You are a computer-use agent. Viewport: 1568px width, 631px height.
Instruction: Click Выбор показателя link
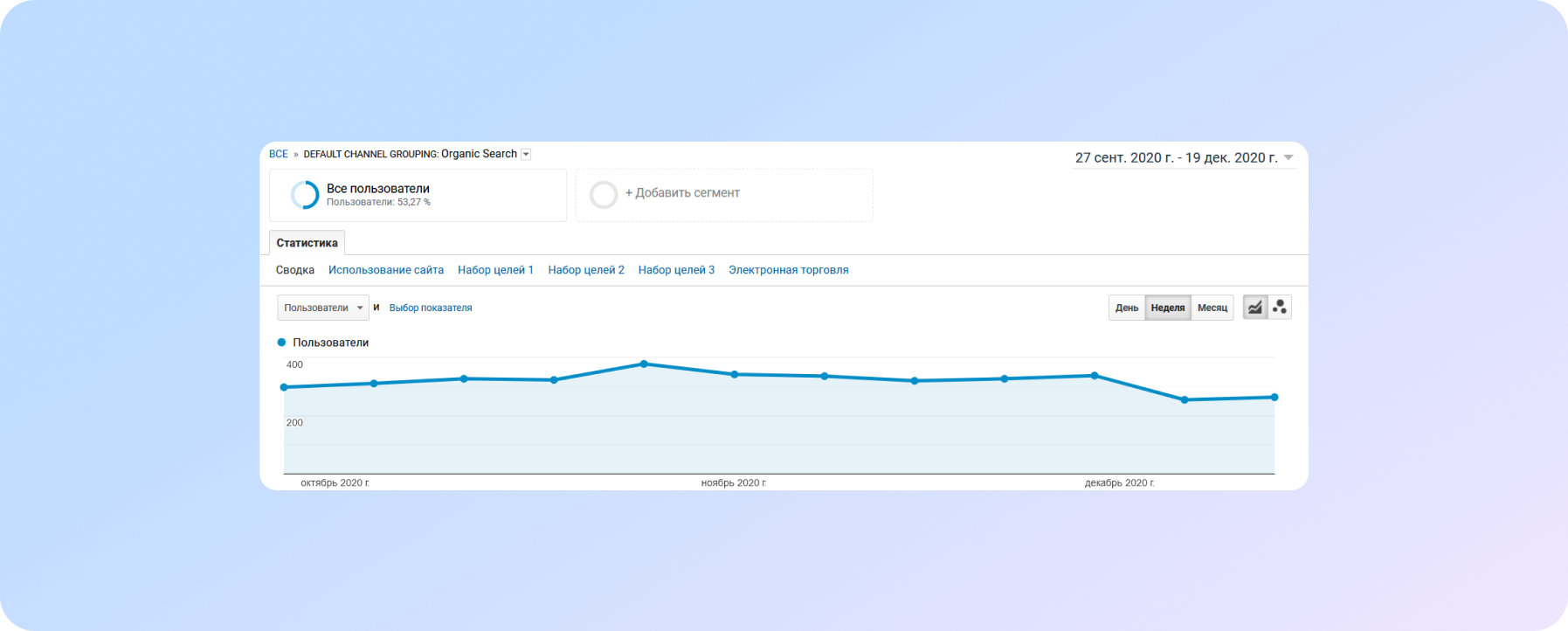click(431, 308)
